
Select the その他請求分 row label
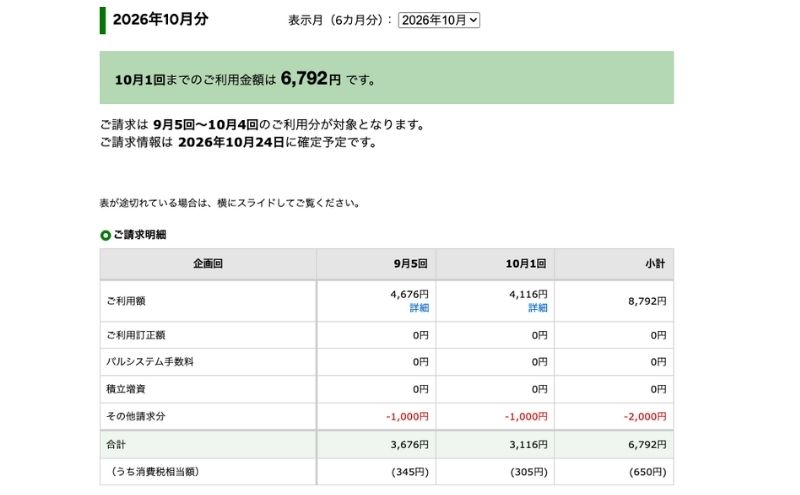tap(136, 416)
